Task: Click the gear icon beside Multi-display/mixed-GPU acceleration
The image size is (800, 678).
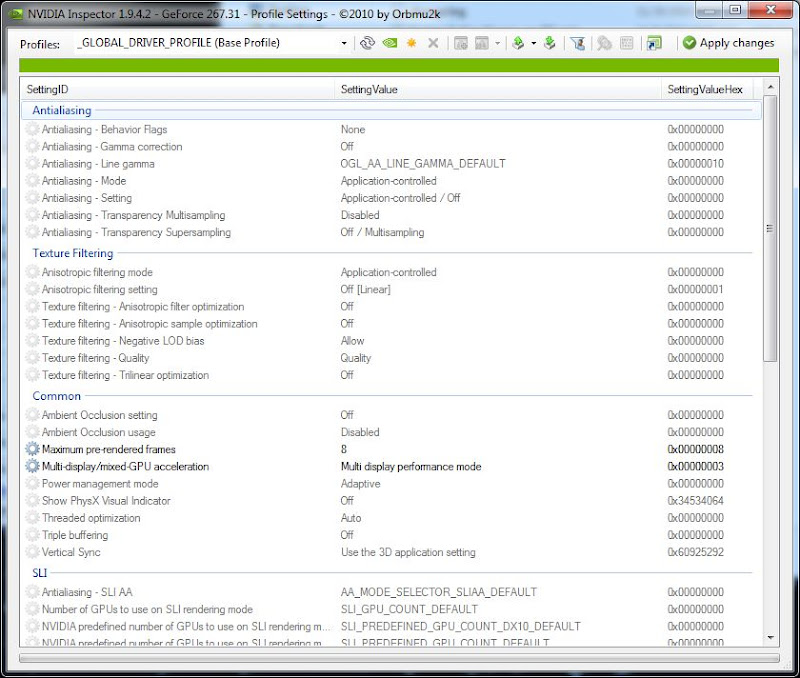Action: [x=32, y=466]
